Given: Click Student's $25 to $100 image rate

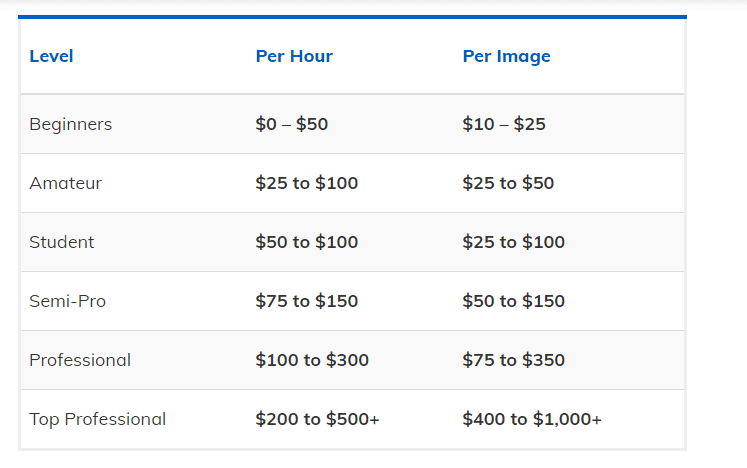Looking at the screenshot, I should click(x=514, y=242).
